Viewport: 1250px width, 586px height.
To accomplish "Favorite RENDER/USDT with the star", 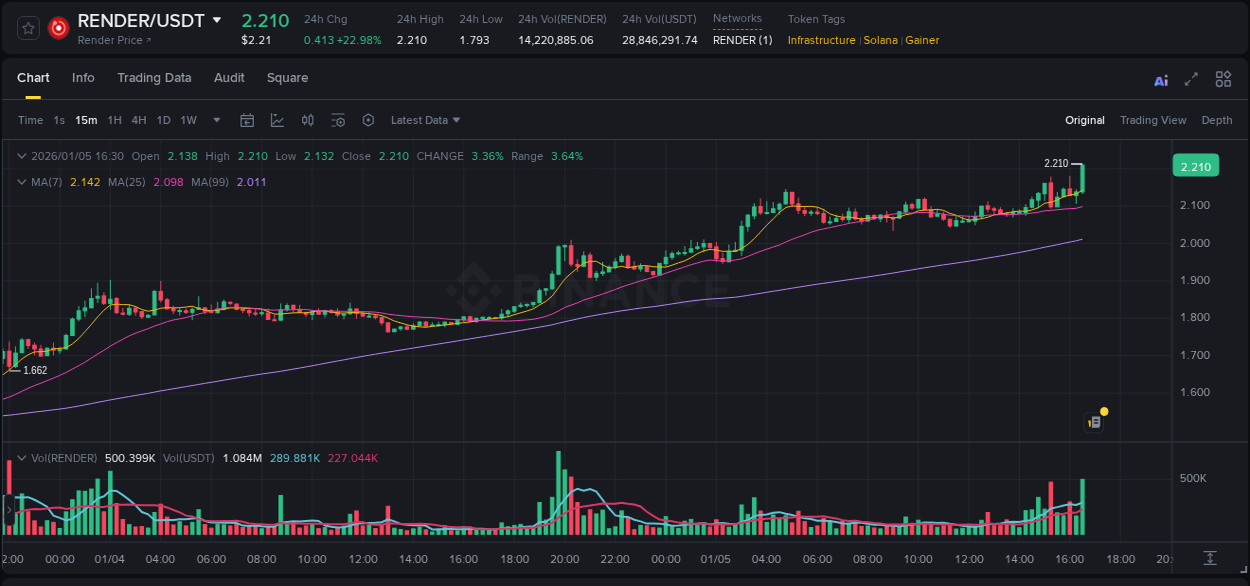I will (x=27, y=27).
